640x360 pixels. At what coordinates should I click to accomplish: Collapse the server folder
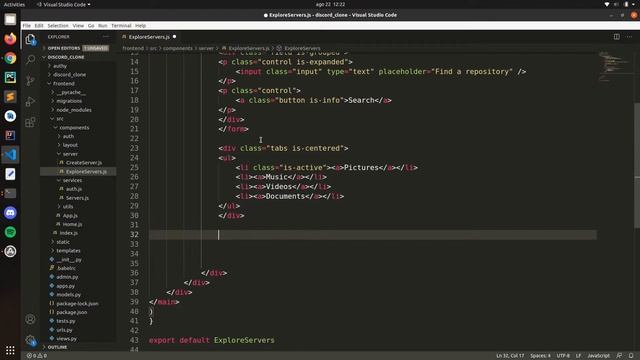[x=70, y=154]
